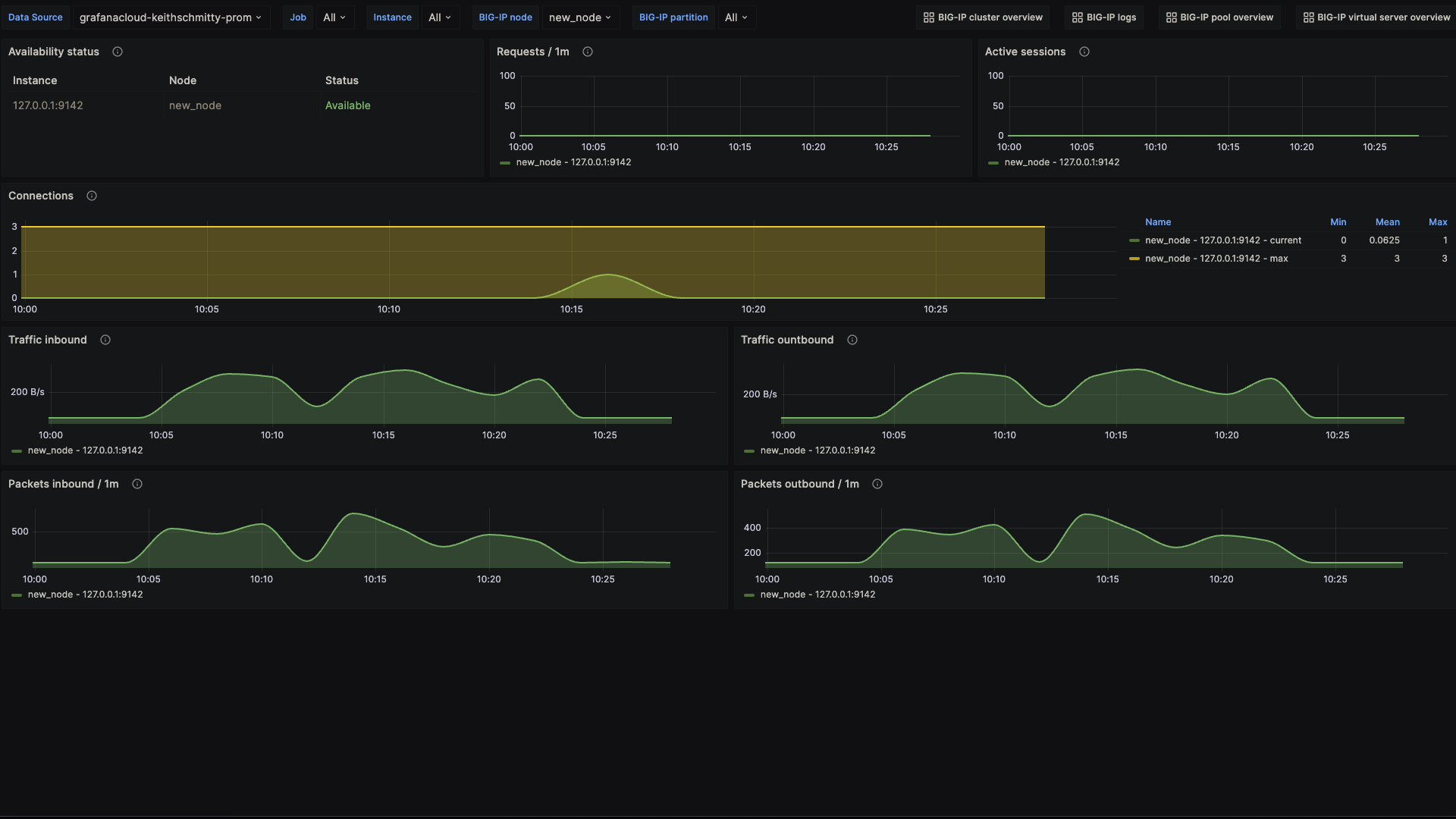Toggle the max connections series in the legend
This screenshot has height=819, width=1456.
1216,259
